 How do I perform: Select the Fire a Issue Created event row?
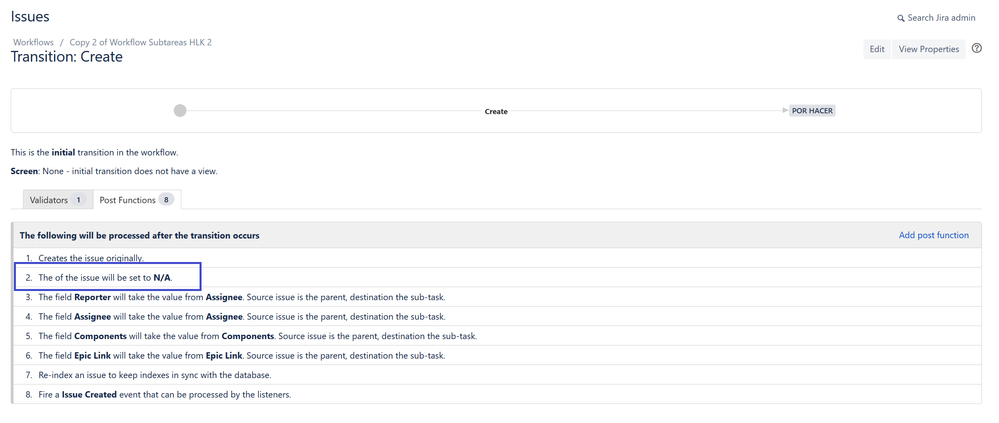coord(497,394)
